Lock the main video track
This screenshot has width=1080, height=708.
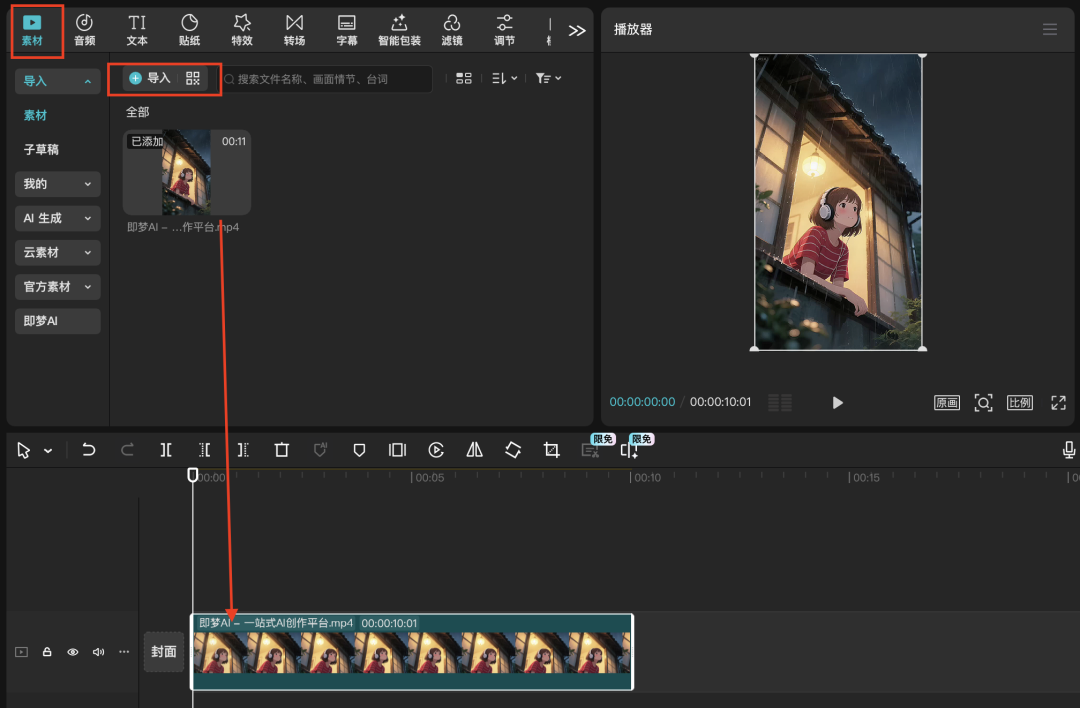[x=47, y=652]
